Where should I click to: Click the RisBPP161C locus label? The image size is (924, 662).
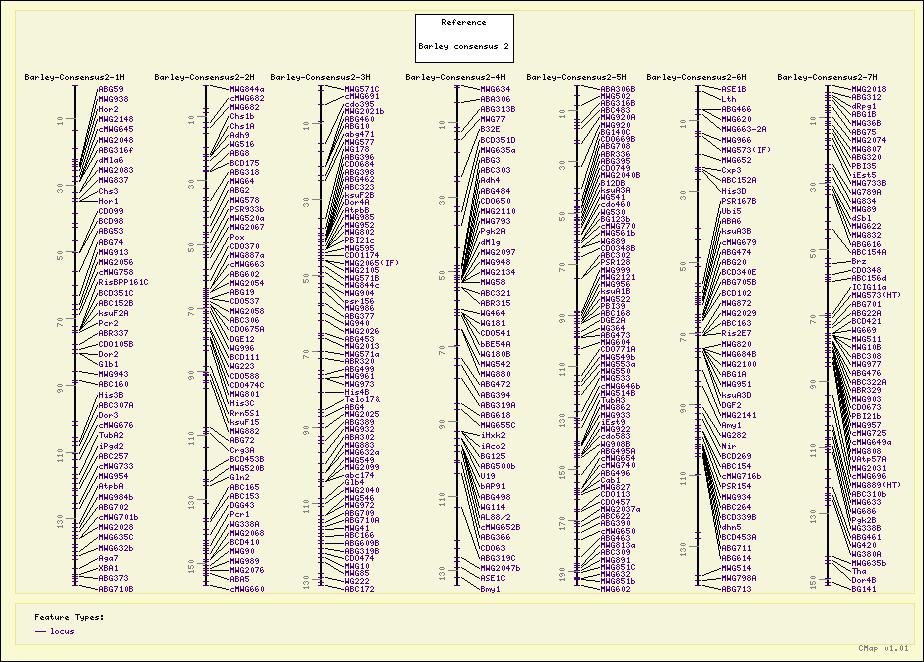pyautogui.click(x=123, y=283)
